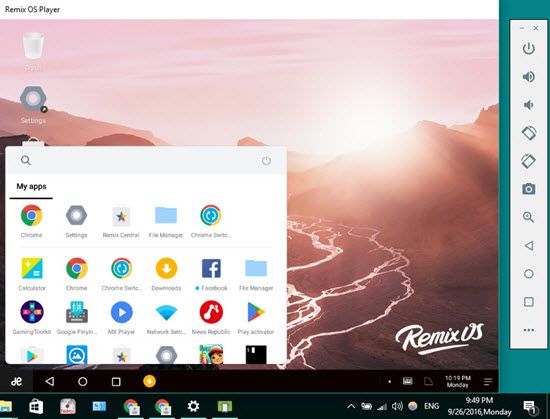
Task: Click the launcher search field
Action: pos(146,160)
